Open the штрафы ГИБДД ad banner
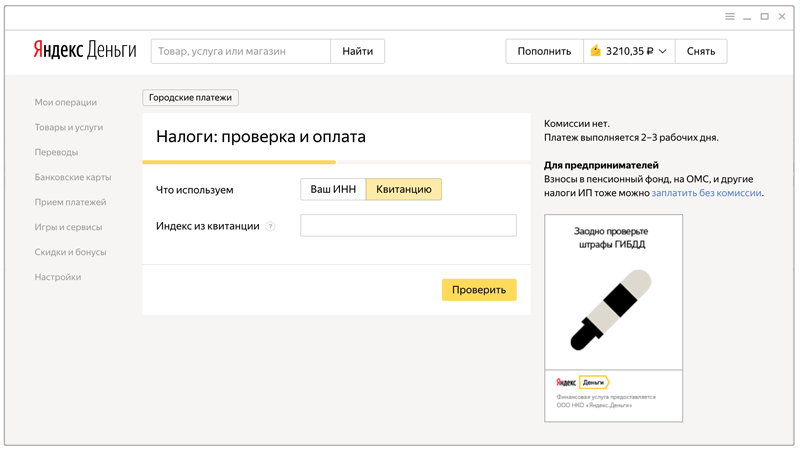This screenshot has width=800, height=451. coord(613,318)
